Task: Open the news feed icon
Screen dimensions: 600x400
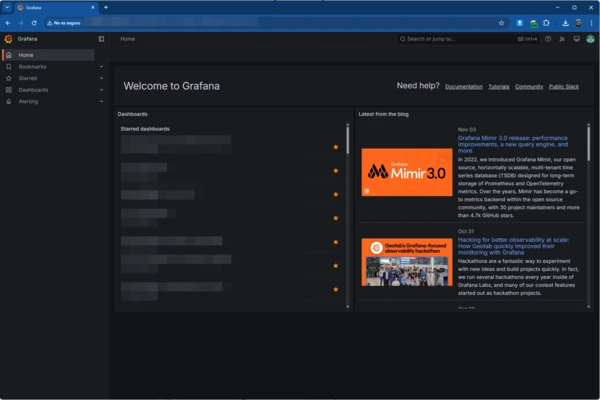Action: (x=562, y=39)
